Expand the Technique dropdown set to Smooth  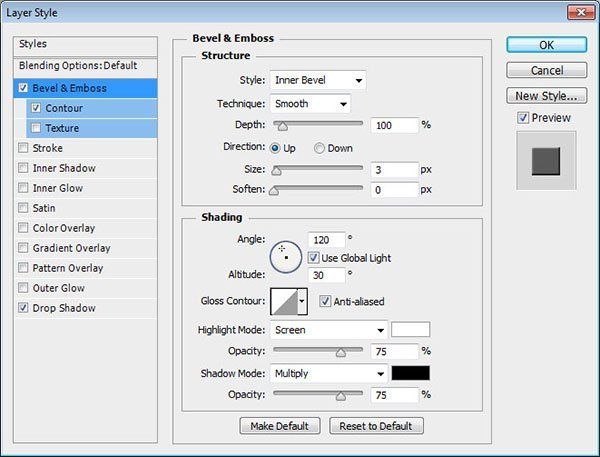(x=310, y=103)
